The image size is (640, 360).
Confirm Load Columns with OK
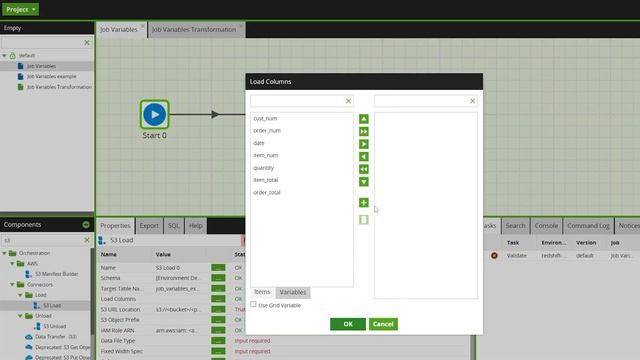pos(348,324)
